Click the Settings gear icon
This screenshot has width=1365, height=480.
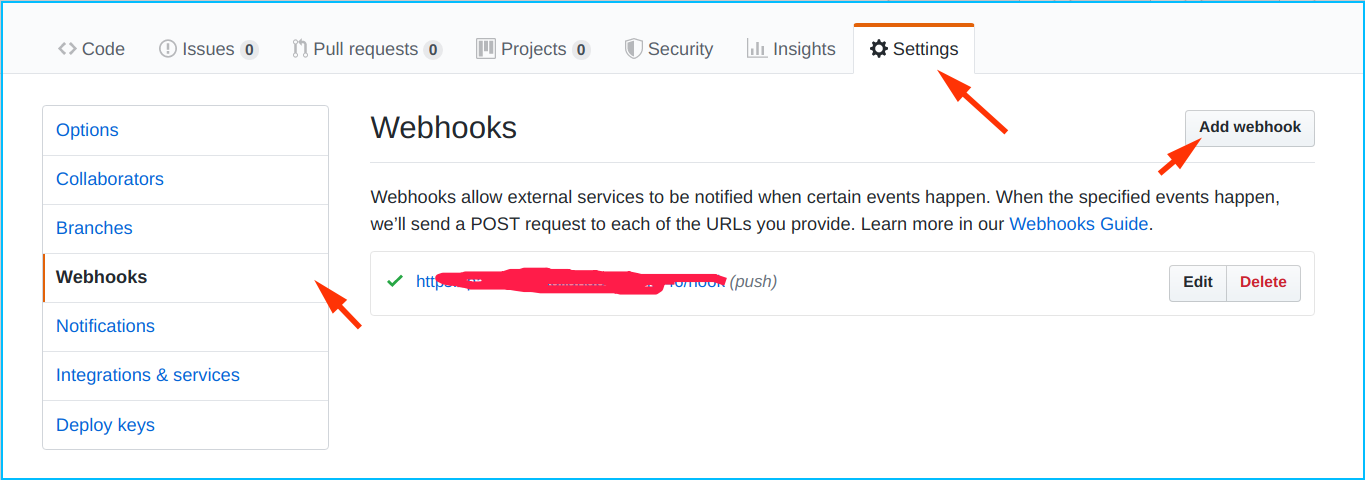pyautogui.click(x=879, y=49)
